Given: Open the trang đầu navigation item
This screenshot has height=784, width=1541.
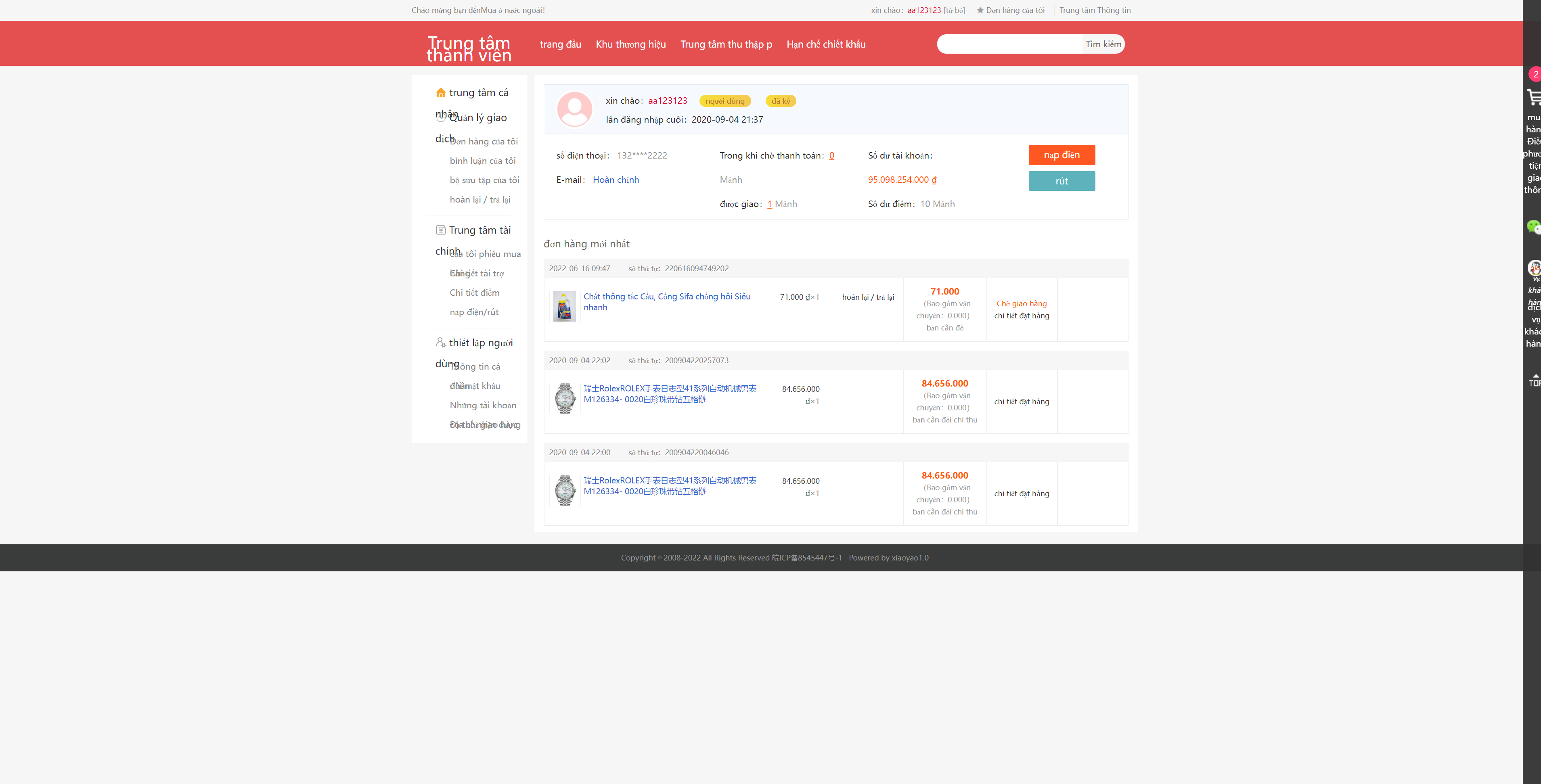Looking at the screenshot, I should point(560,44).
